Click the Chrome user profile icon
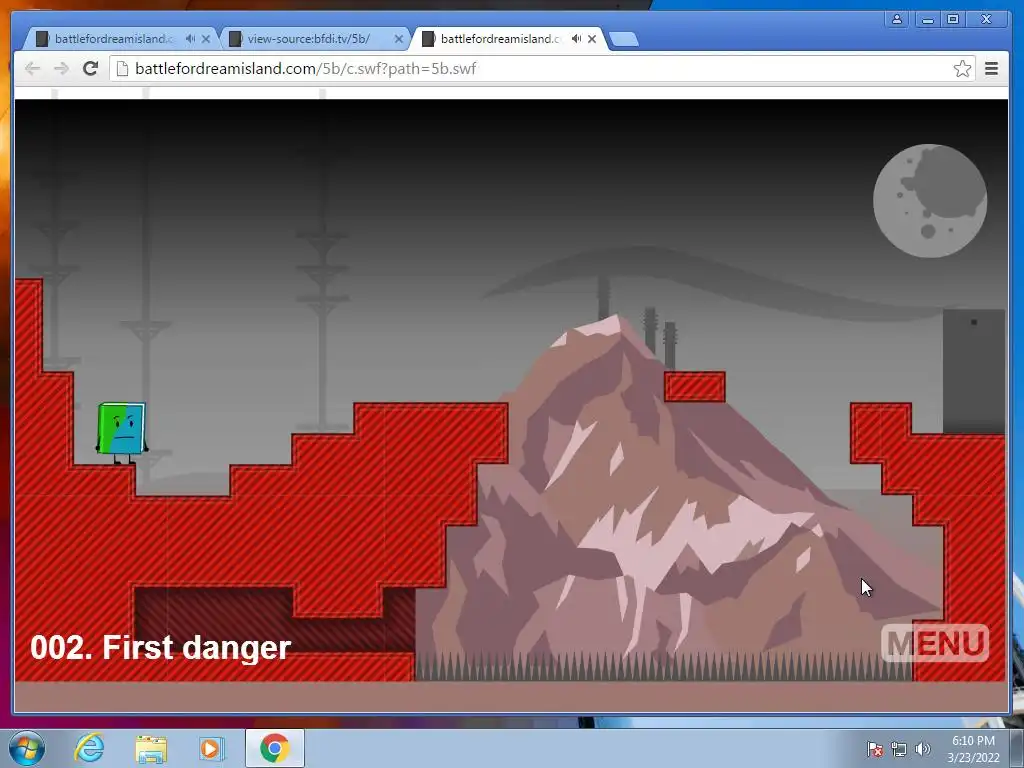 pyautogui.click(x=897, y=20)
